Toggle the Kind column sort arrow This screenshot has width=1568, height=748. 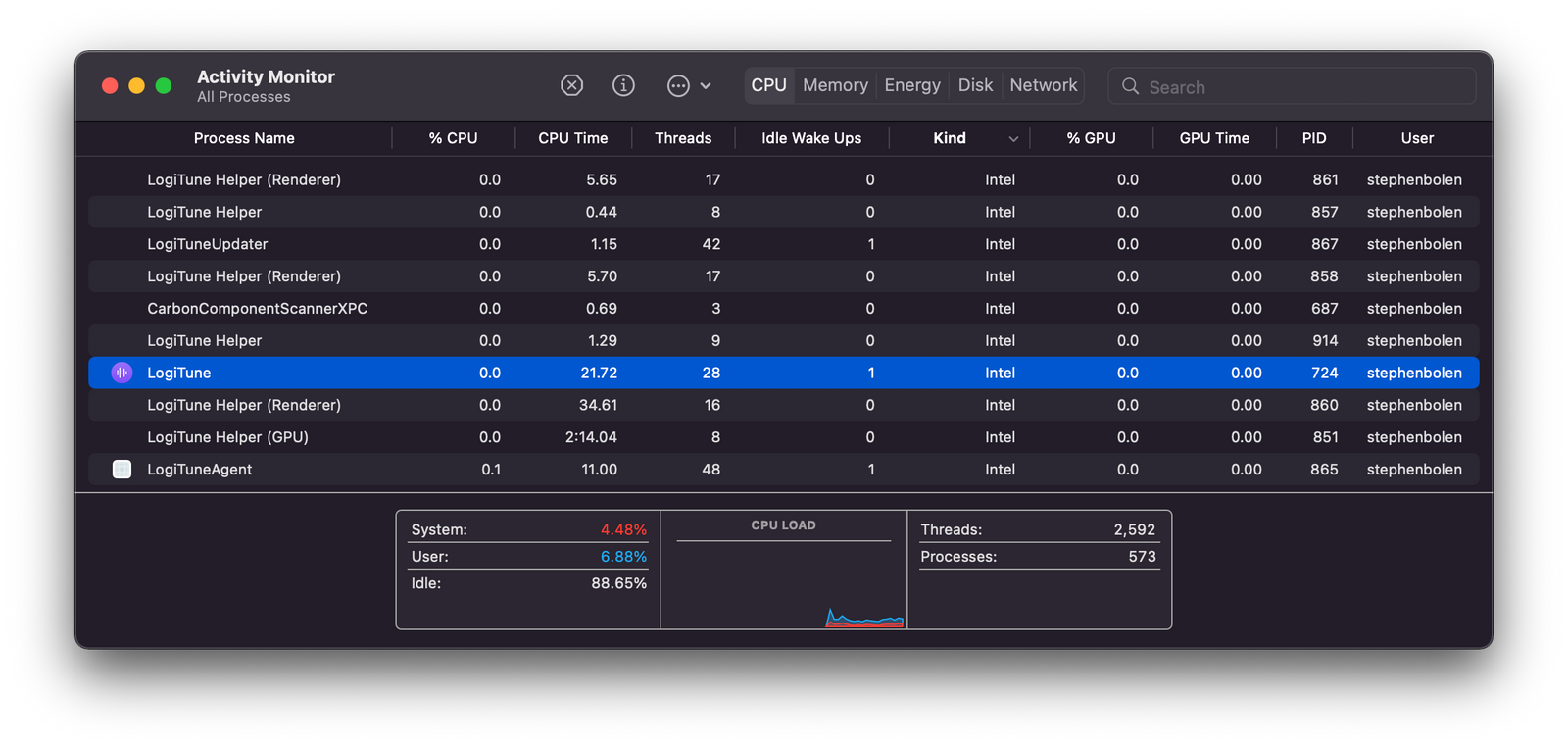[x=1013, y=139]
